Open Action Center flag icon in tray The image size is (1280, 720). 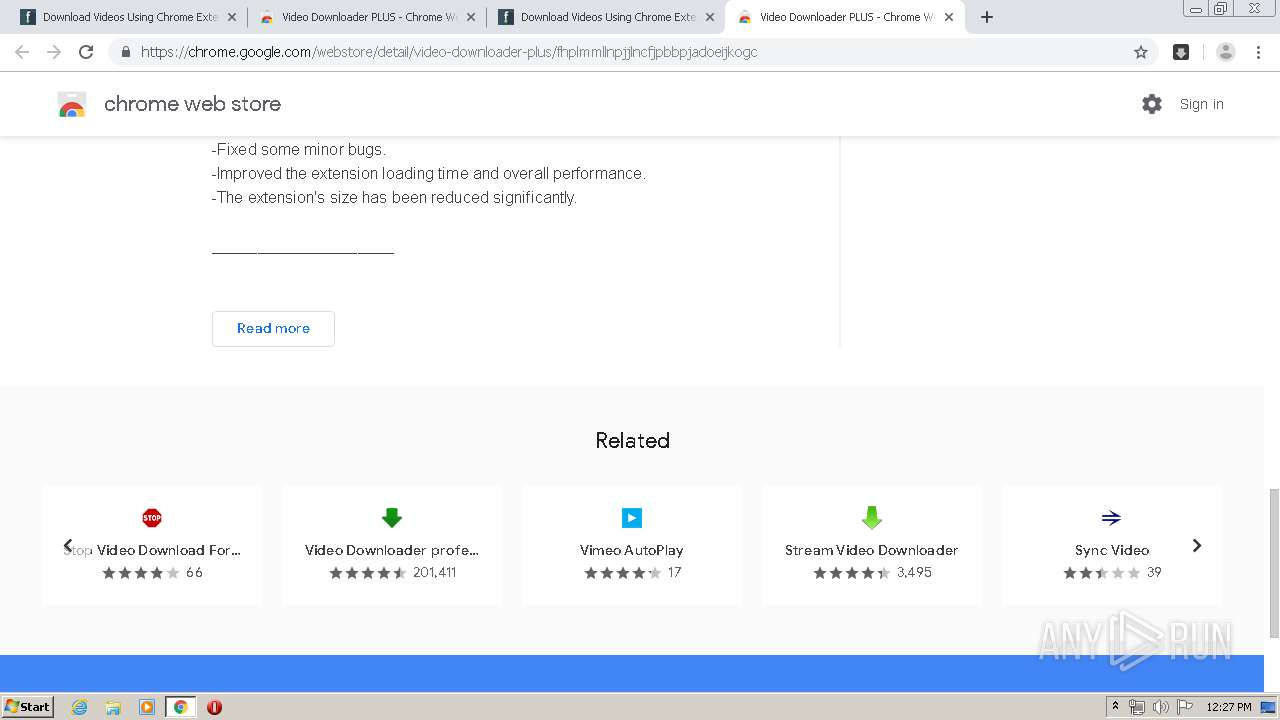(1185, 707)
